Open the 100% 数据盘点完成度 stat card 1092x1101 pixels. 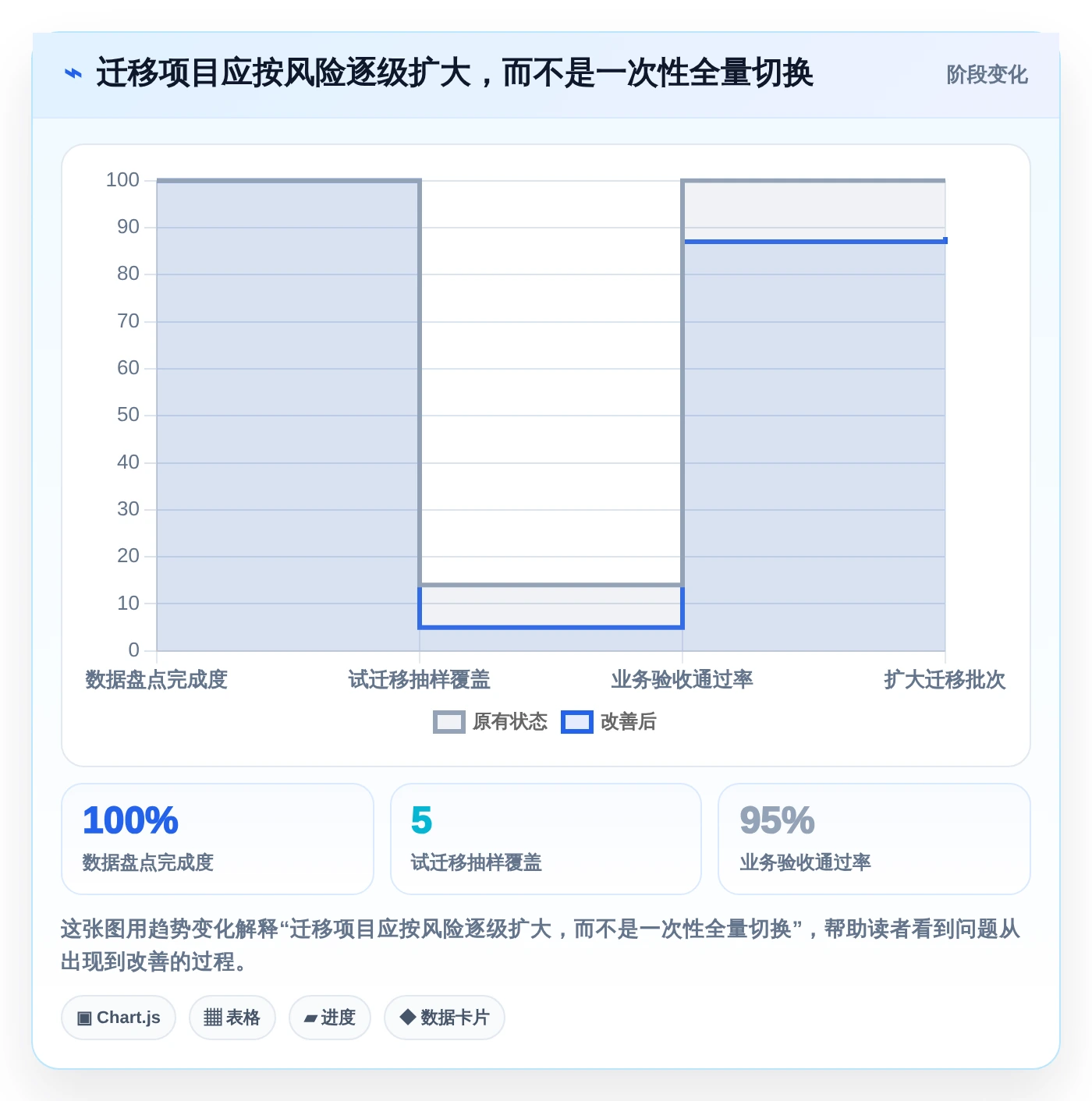click(218, 839)
